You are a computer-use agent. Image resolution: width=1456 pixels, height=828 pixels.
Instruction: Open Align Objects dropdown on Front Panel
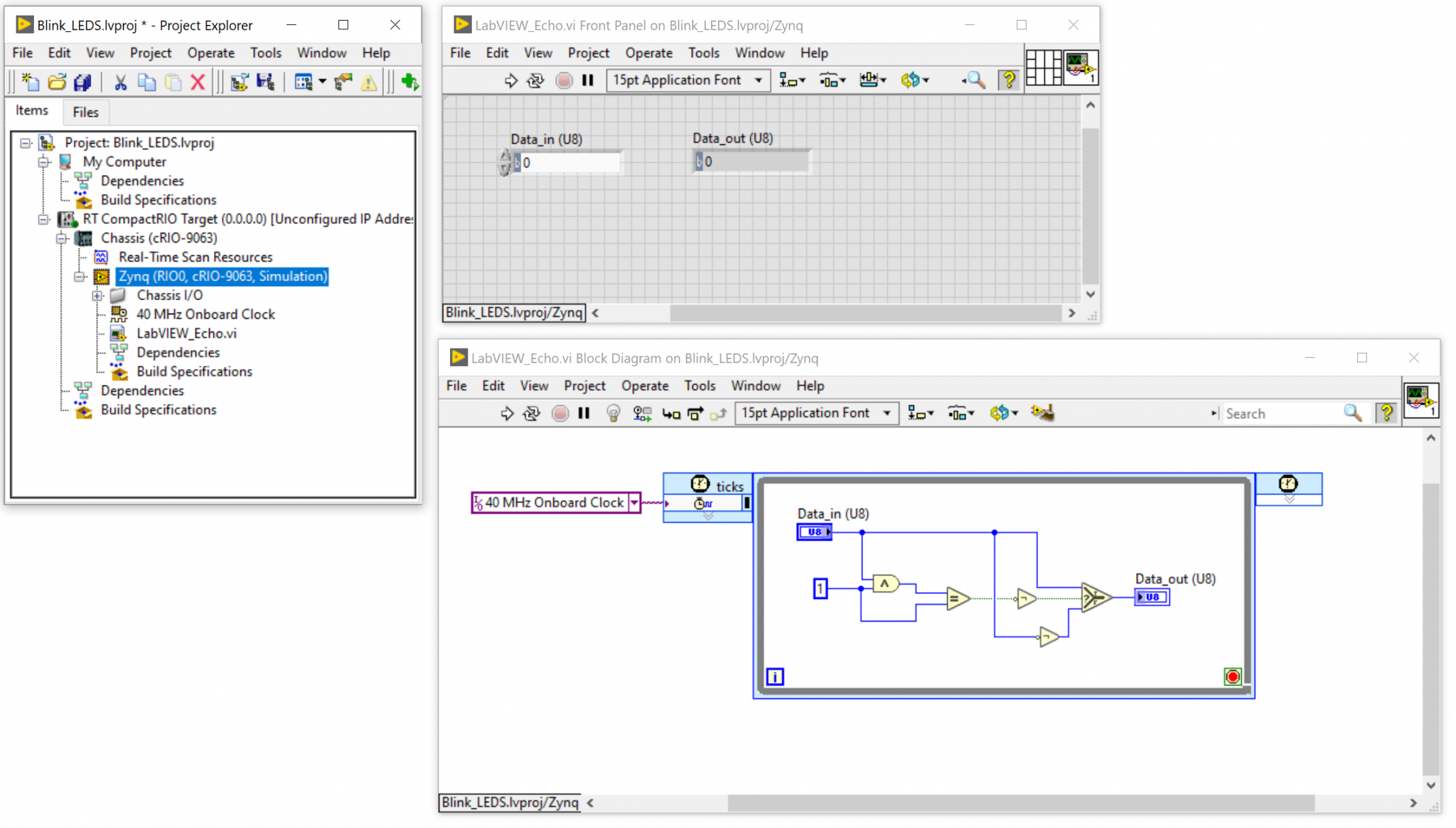(792, 80)
